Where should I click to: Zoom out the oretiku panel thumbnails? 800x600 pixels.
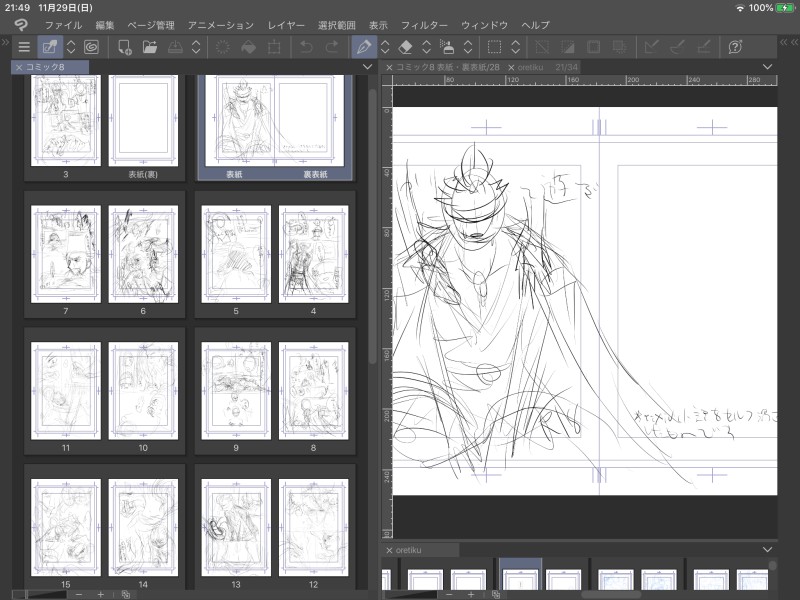(x=449, y=594)
